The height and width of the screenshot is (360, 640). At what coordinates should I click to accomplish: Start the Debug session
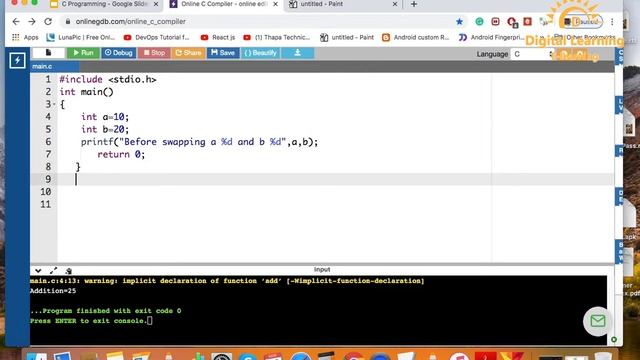coord(118,53)
